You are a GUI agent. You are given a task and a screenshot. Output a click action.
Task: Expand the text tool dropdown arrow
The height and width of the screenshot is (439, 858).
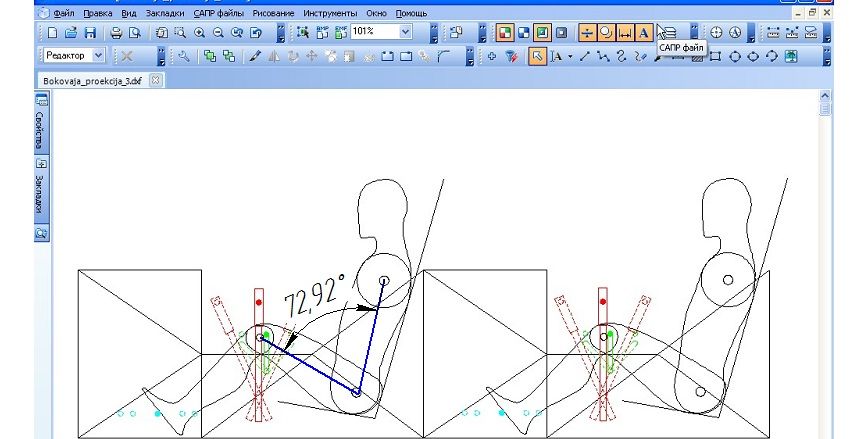570,57
